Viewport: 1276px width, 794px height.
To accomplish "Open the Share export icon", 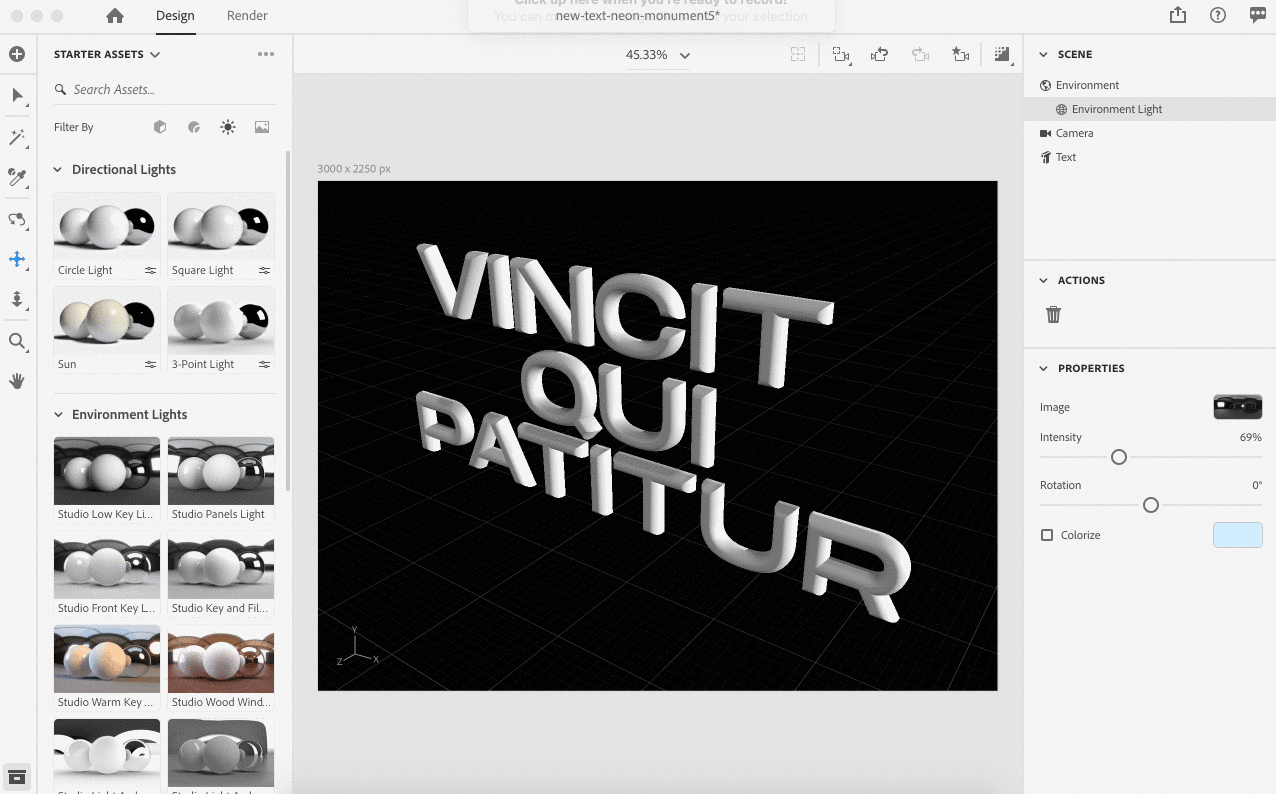I will click(x=1178, y=15).
